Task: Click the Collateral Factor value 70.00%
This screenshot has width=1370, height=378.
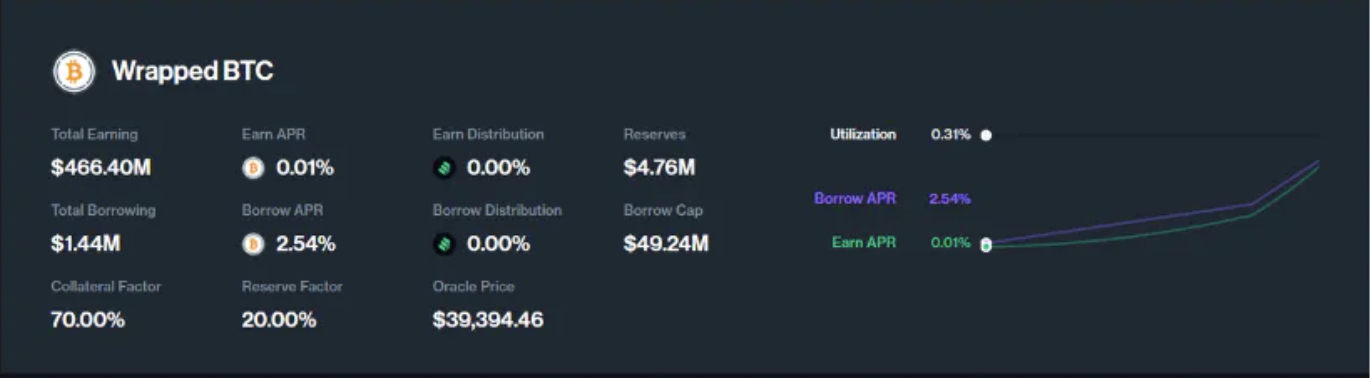Action: (88, 320)
